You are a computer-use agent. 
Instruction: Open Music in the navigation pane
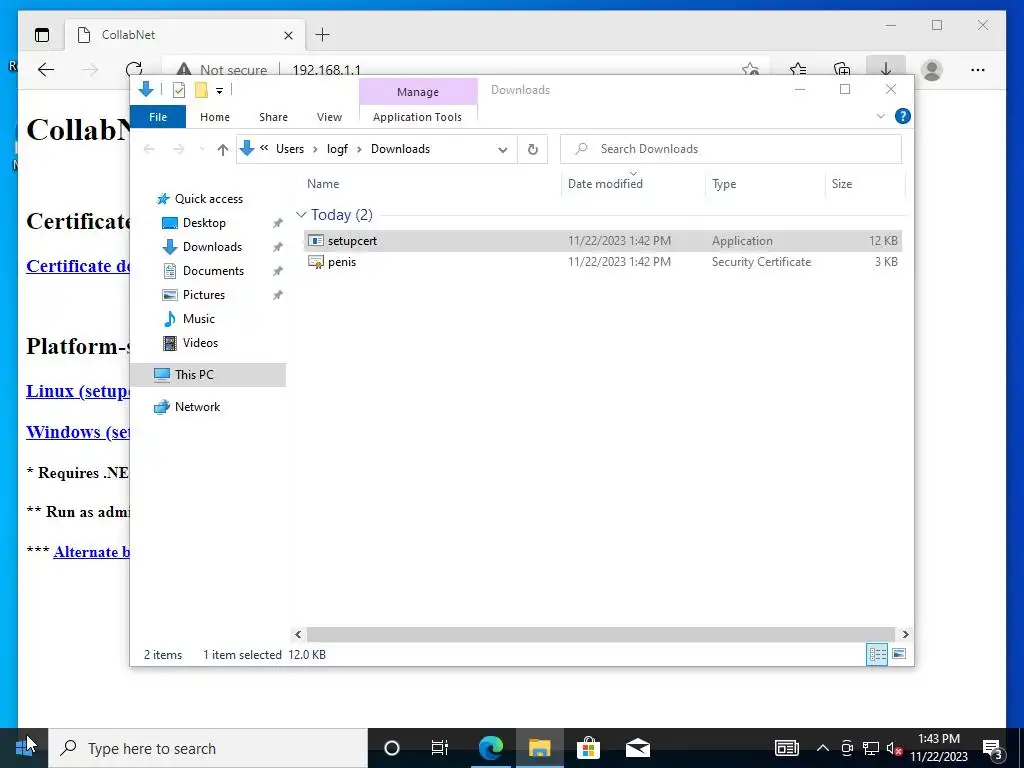click(199, 319)
